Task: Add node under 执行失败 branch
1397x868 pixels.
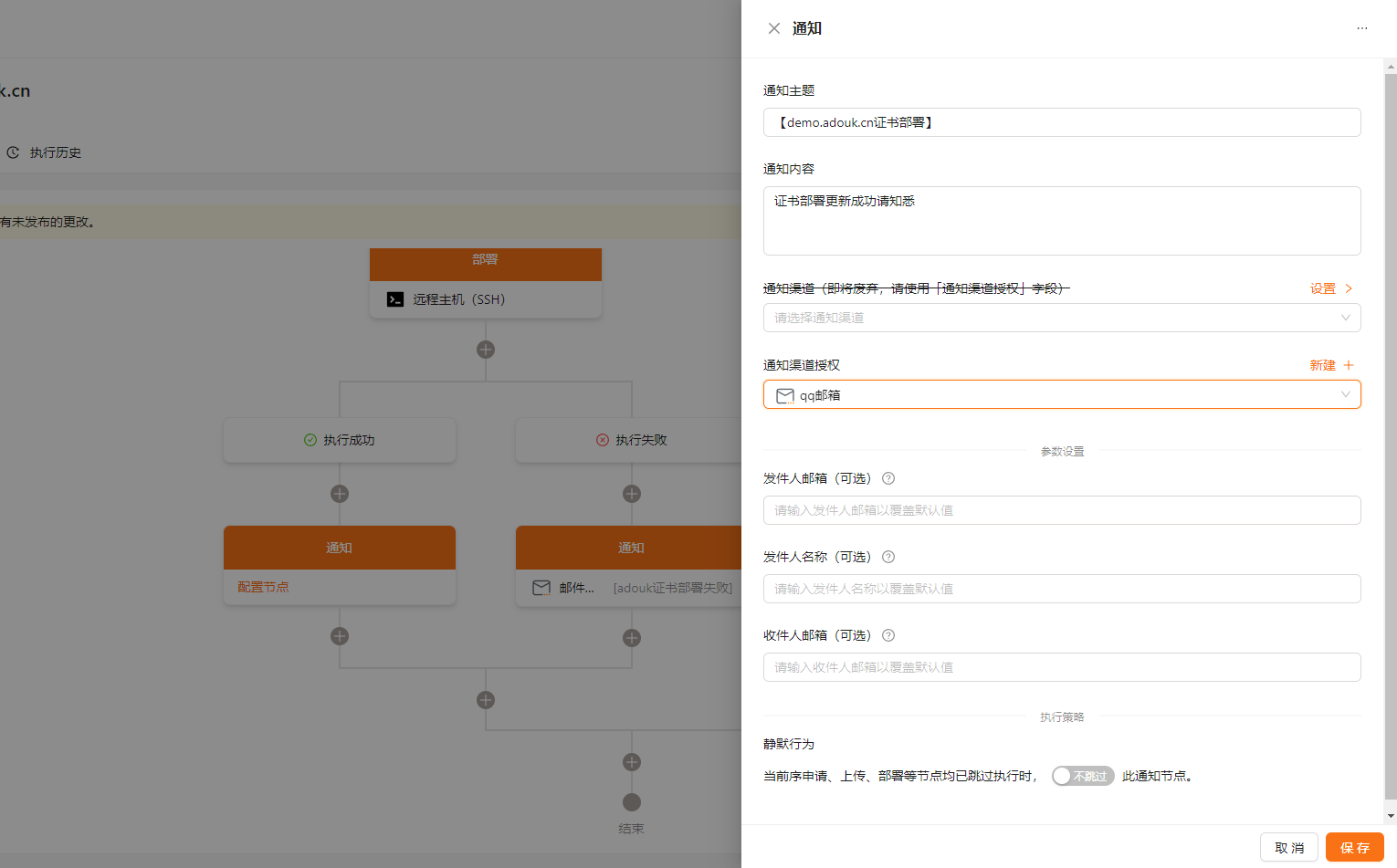Action: [632, 494]
